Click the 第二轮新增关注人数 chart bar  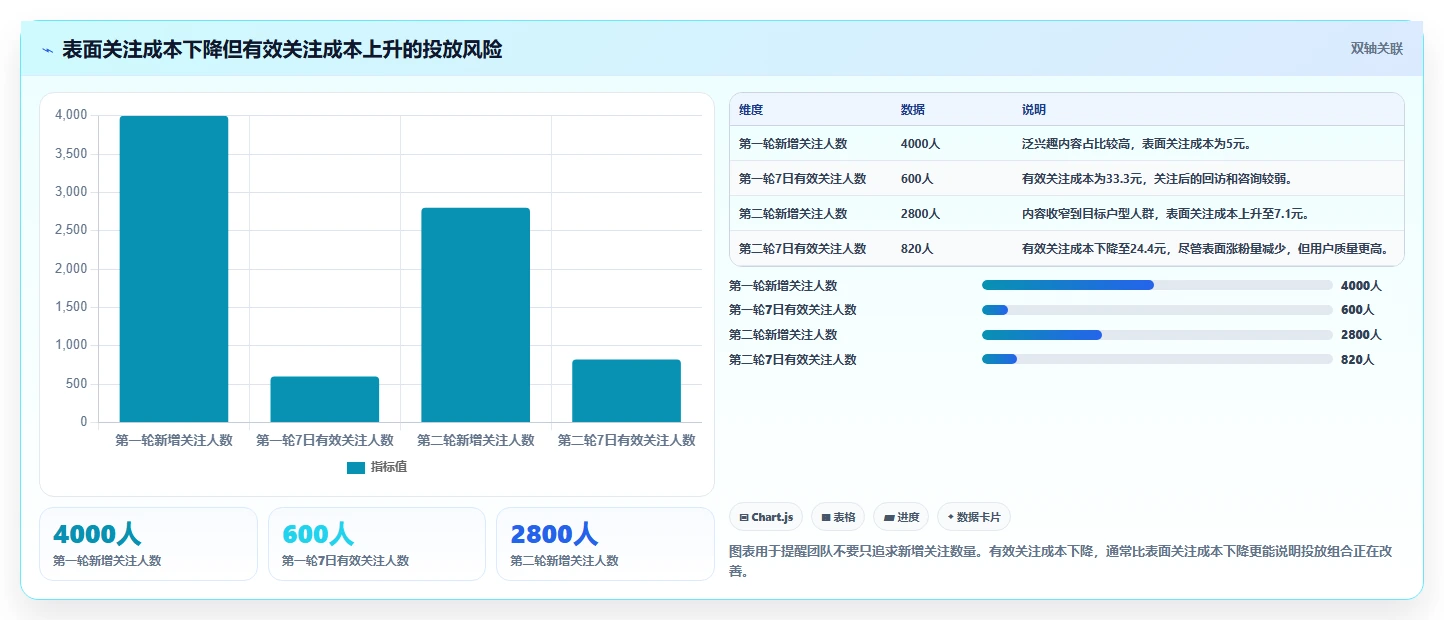coord(476,315)
